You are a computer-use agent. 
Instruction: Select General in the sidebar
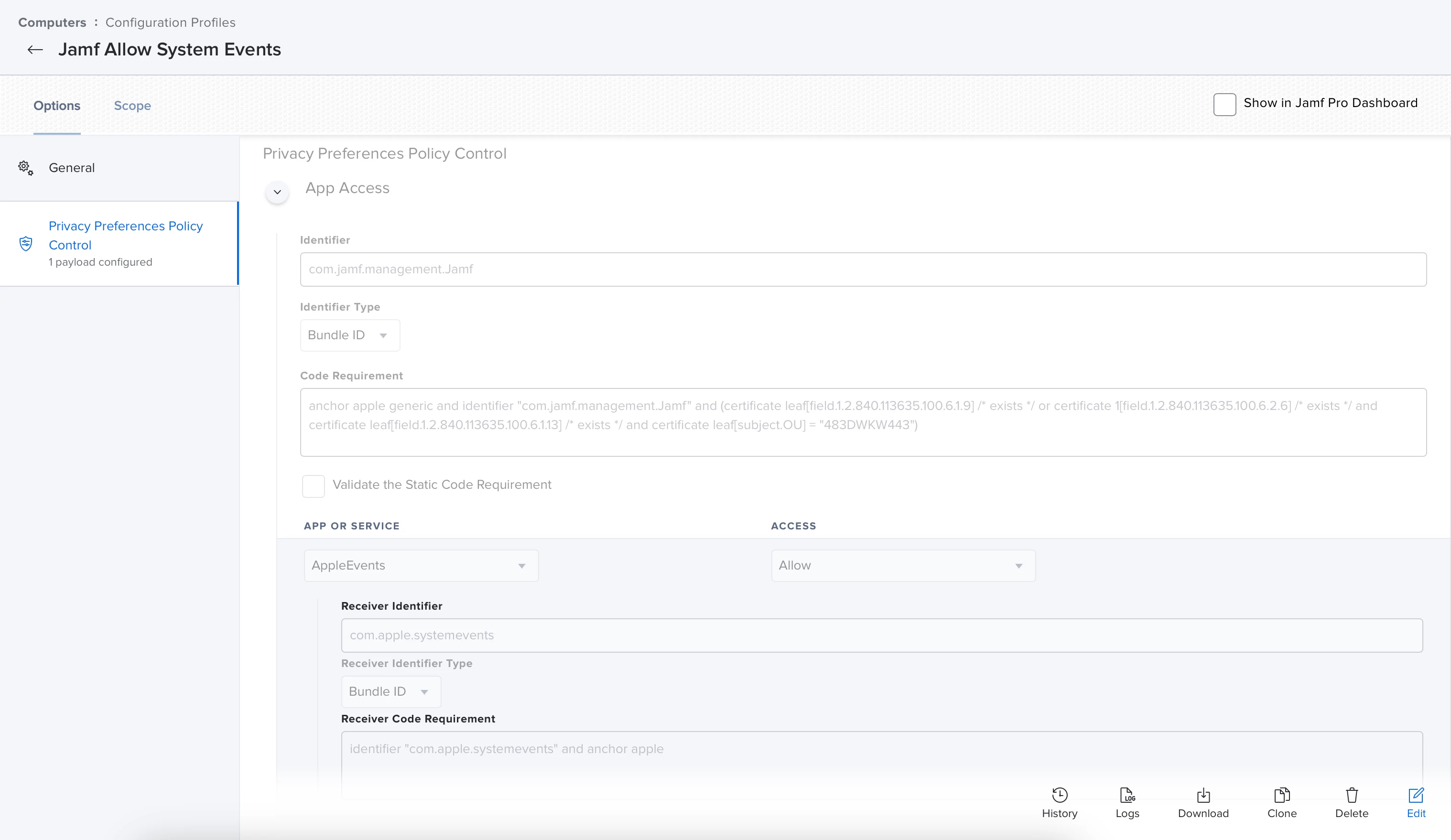(119, 168)
